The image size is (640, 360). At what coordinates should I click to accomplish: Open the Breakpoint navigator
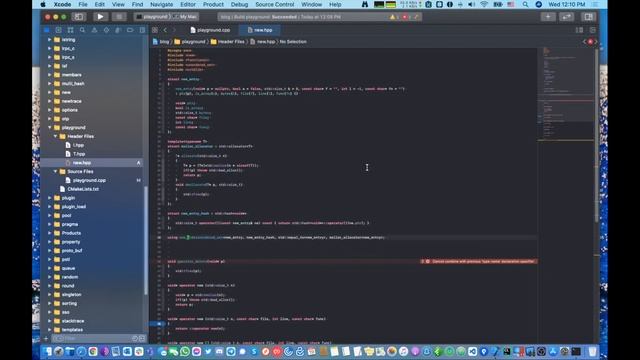130,30
